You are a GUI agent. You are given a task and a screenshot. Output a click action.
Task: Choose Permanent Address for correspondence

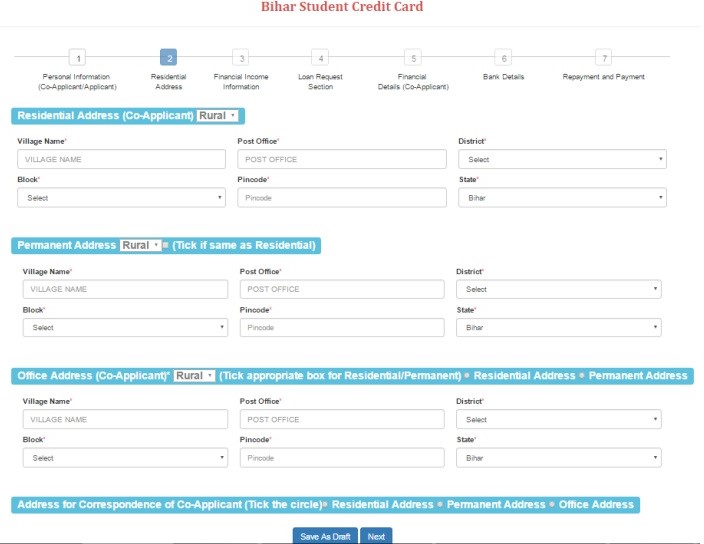[x=440, y=505]
